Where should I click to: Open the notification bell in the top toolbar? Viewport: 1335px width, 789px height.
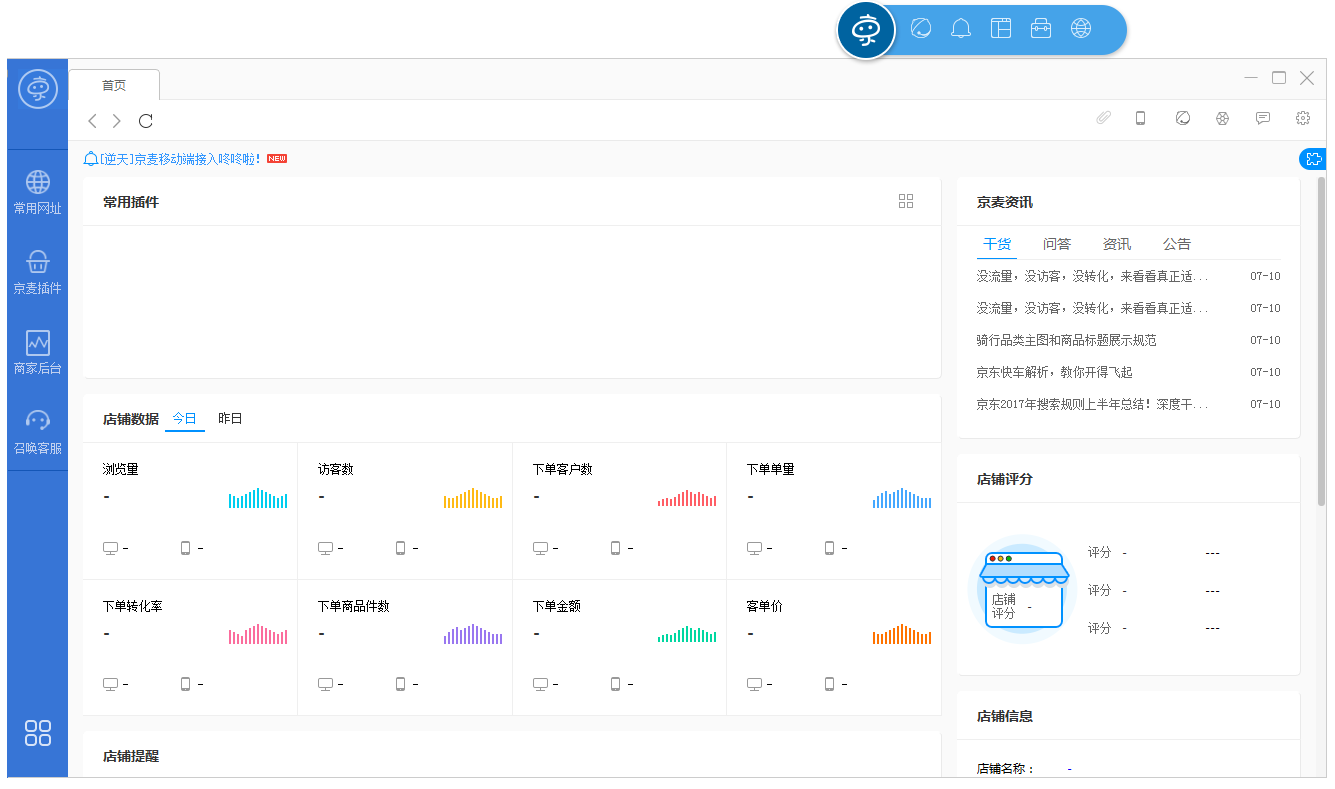pyautogui.click(x=961, y=28)
